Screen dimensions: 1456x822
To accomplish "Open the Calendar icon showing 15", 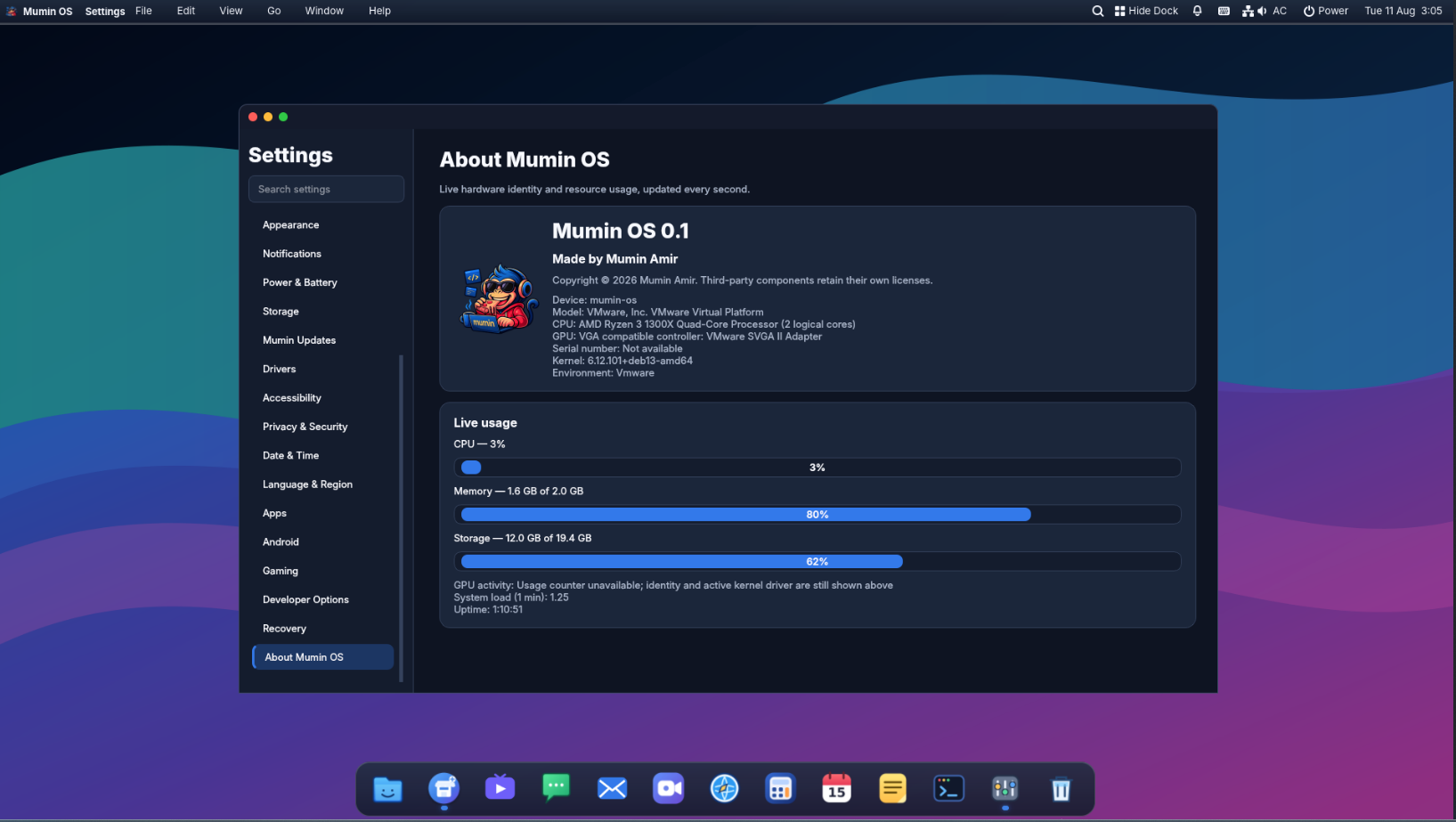I will point(836,789).
